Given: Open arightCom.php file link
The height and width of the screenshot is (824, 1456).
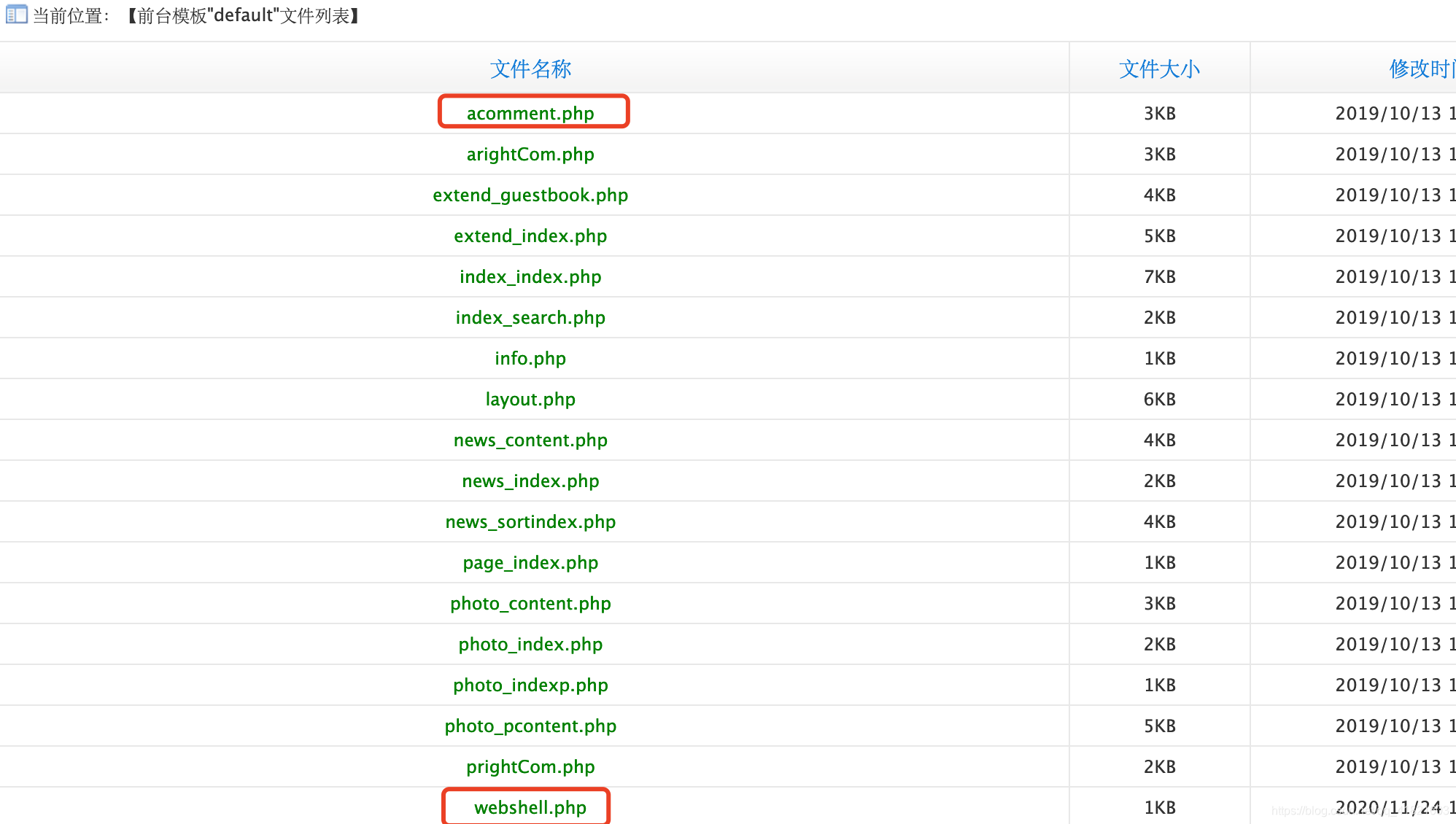Looking at the screenshot, I should pyautogui.click(x=530, y=154).
